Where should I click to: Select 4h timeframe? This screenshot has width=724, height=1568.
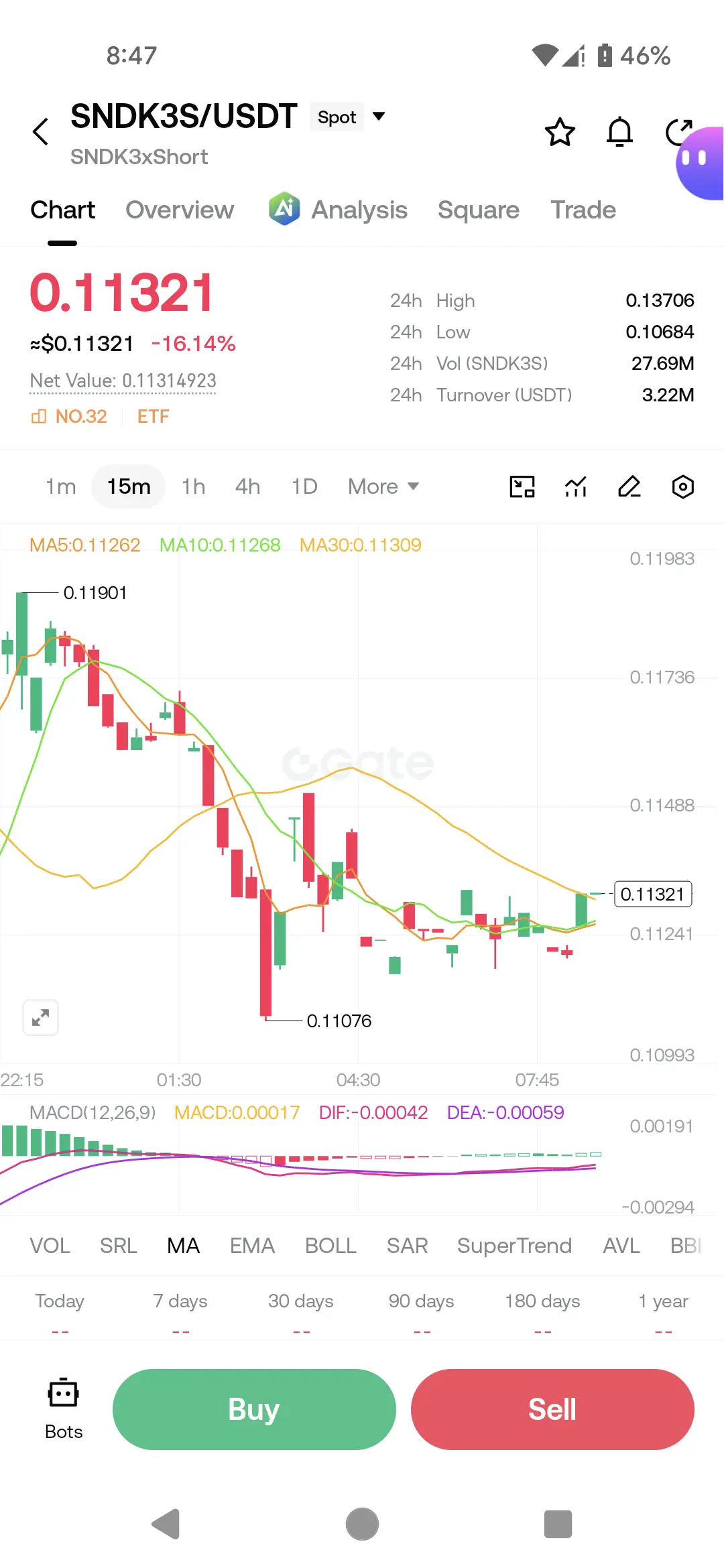coord(247,486)
